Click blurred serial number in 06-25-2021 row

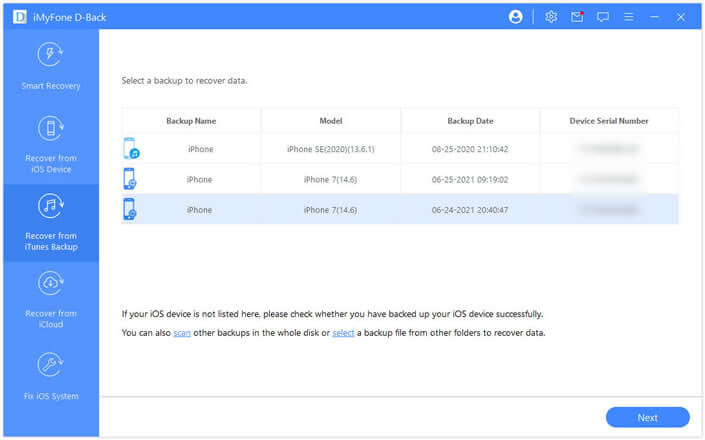click(609, 179)
